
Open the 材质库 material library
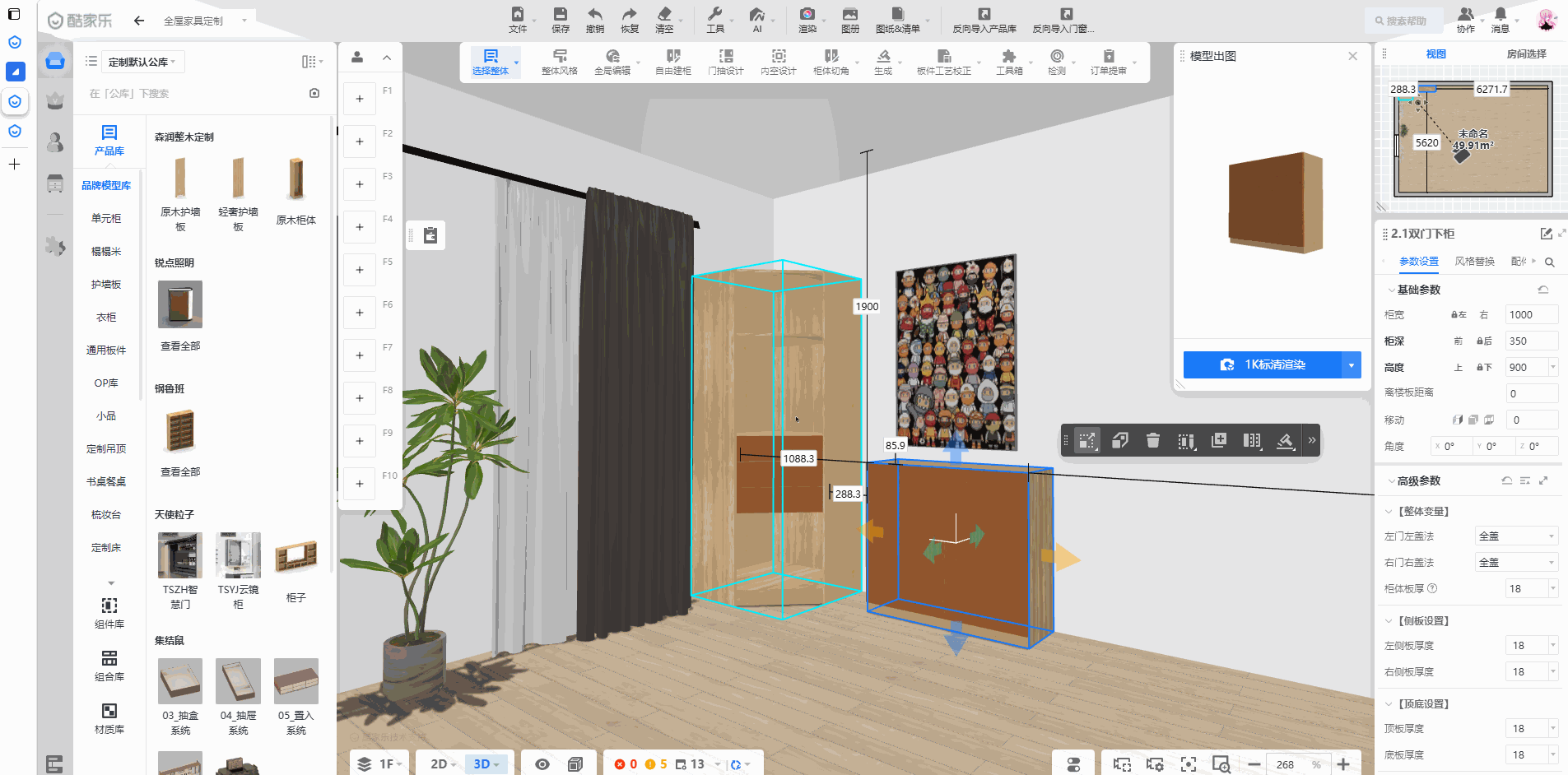click(109, 717)
